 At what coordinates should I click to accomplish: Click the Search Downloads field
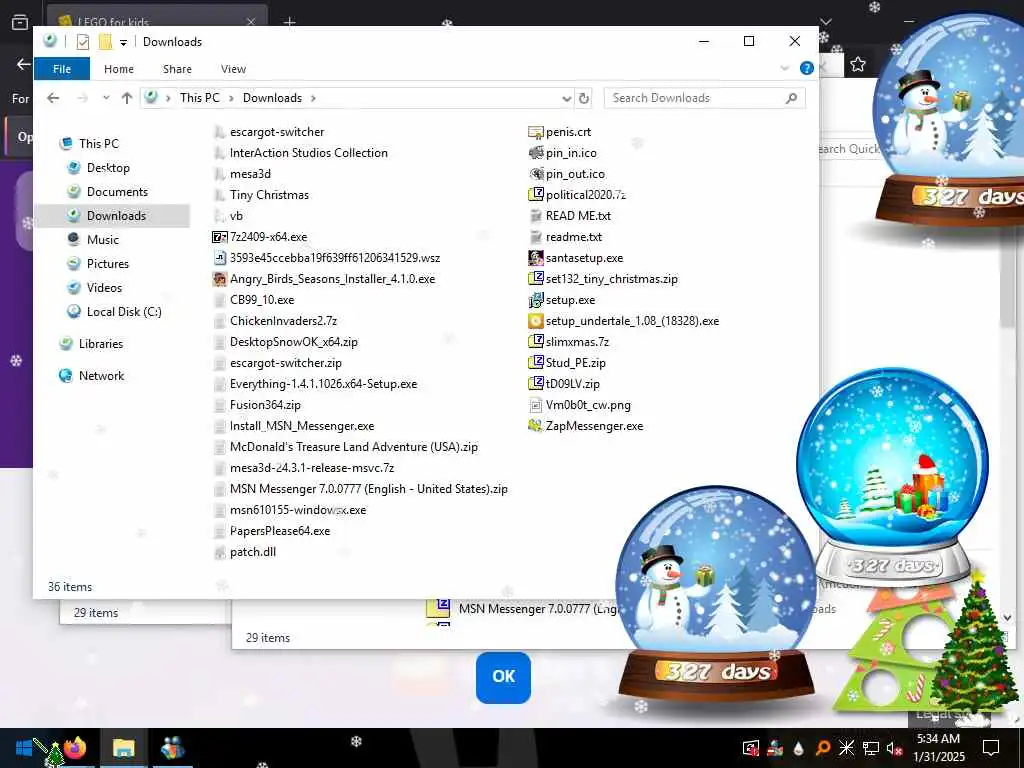point(705,98)
